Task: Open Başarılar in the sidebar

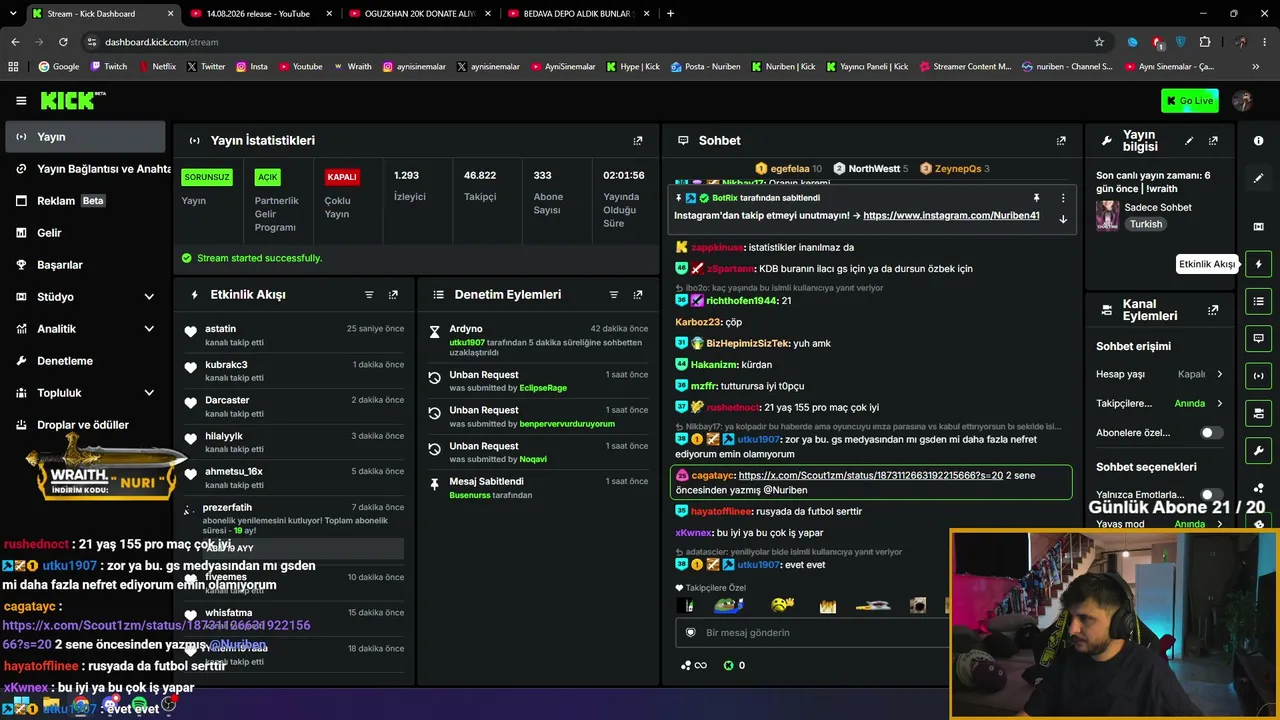Action: tap(85, 265)
